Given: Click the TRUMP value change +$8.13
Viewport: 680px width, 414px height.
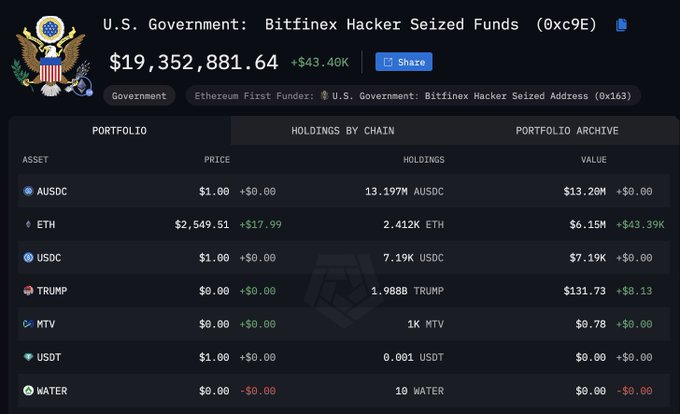Looking at the screenshot, I should coord(634,291).
